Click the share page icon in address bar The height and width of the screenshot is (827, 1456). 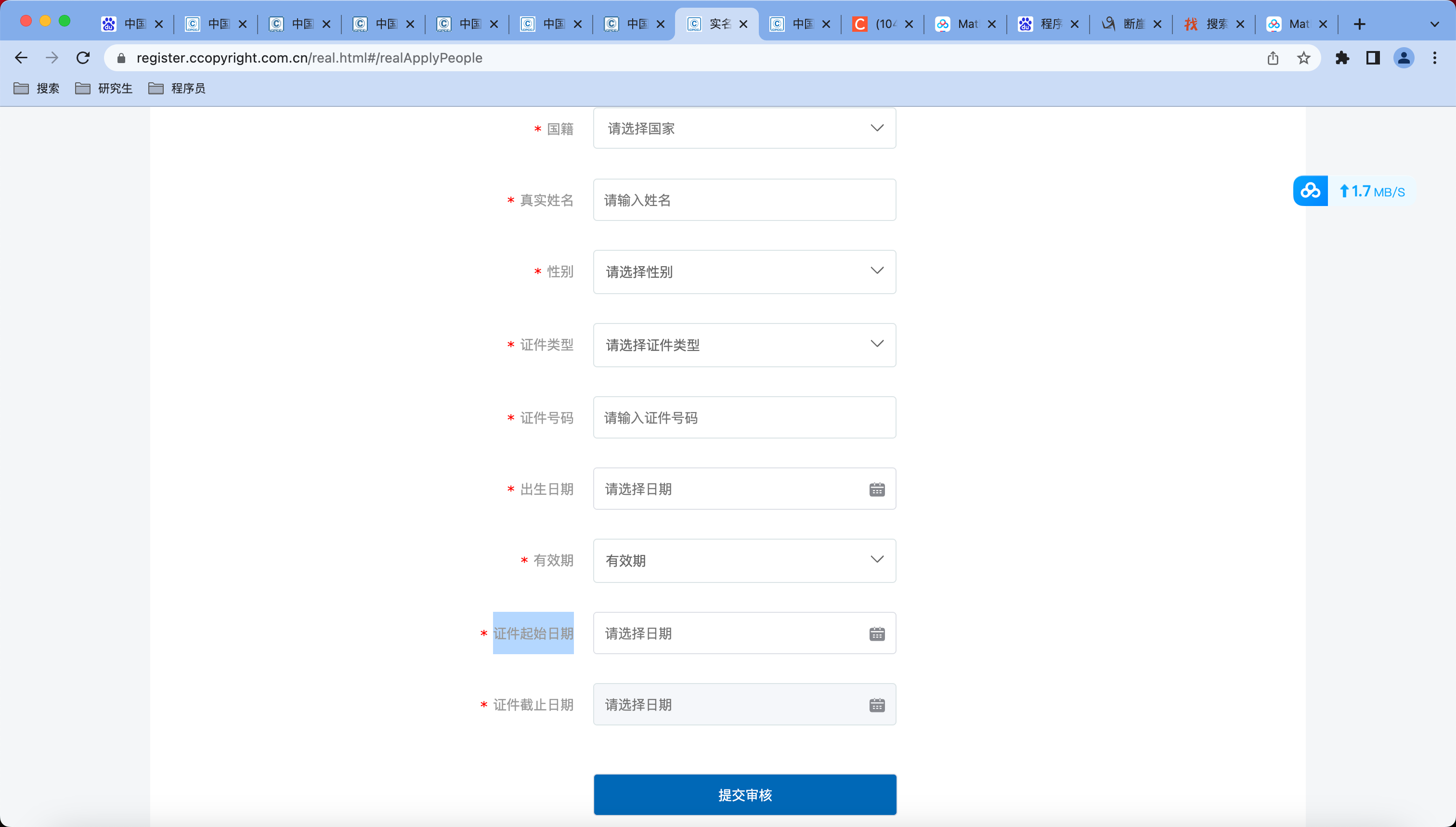(x=1273, y=58)
